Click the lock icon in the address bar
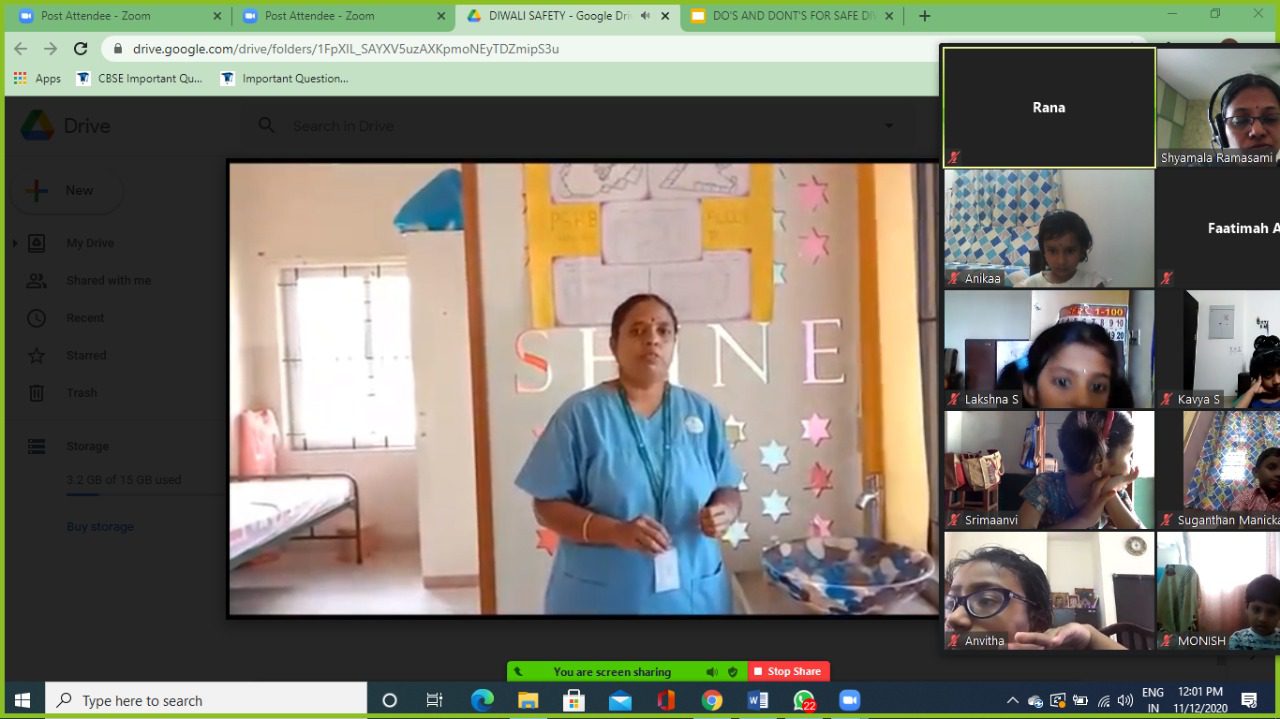Viewport: 1280px width, 719px height. click(118, 49)
